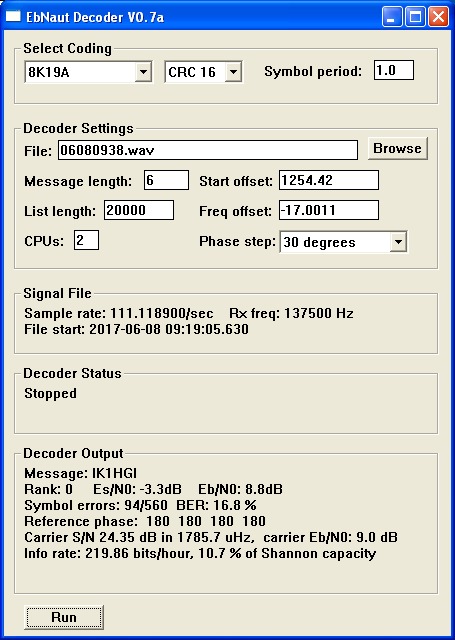The image size is (455, 640).
Task: Expand the CRC 16 dropdown
Action: (203, 72)
